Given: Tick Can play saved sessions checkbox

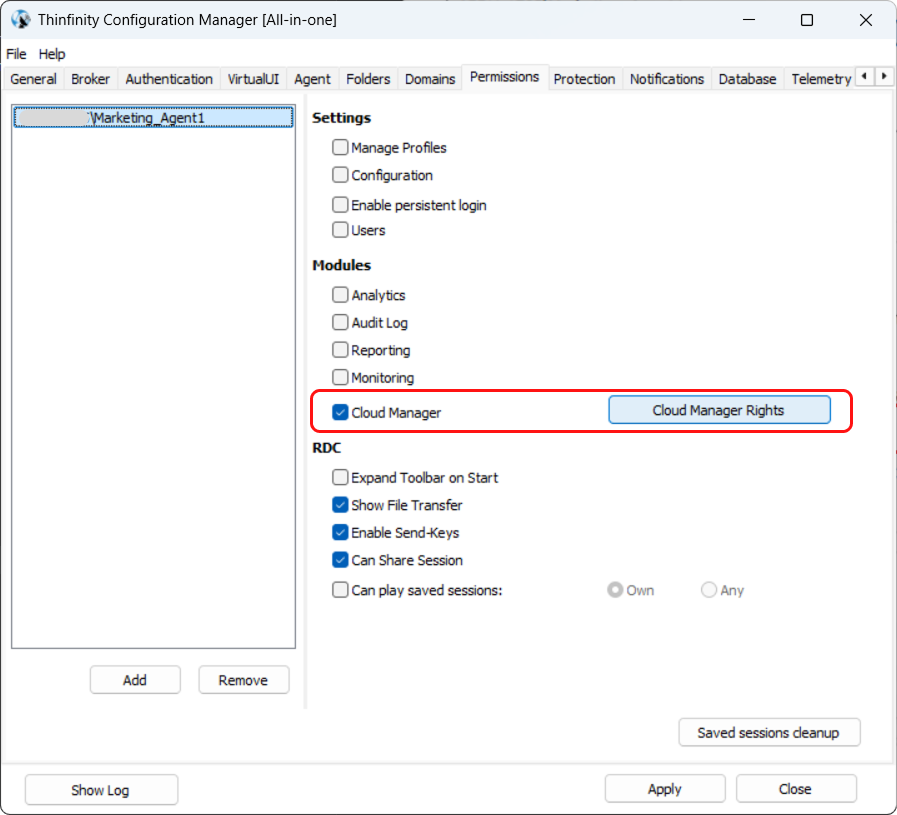Looking at the screenshot, I should point(340,589).
